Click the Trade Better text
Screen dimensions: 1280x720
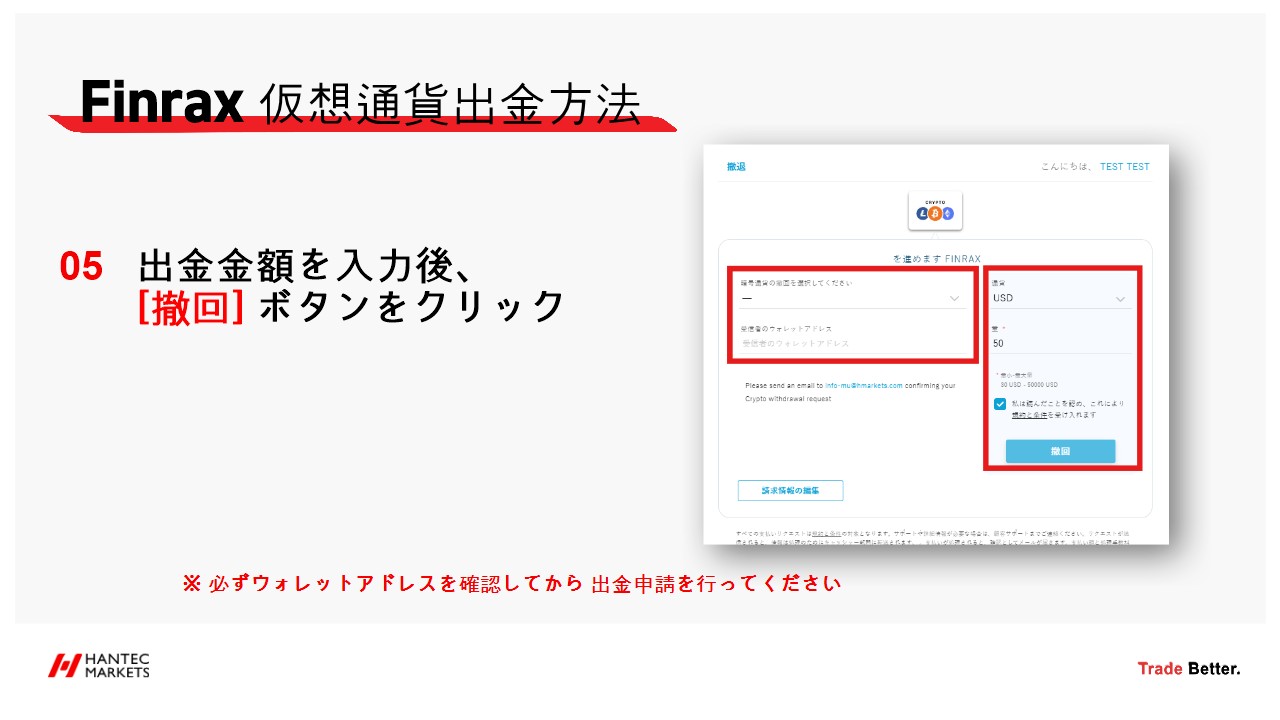1188,668
